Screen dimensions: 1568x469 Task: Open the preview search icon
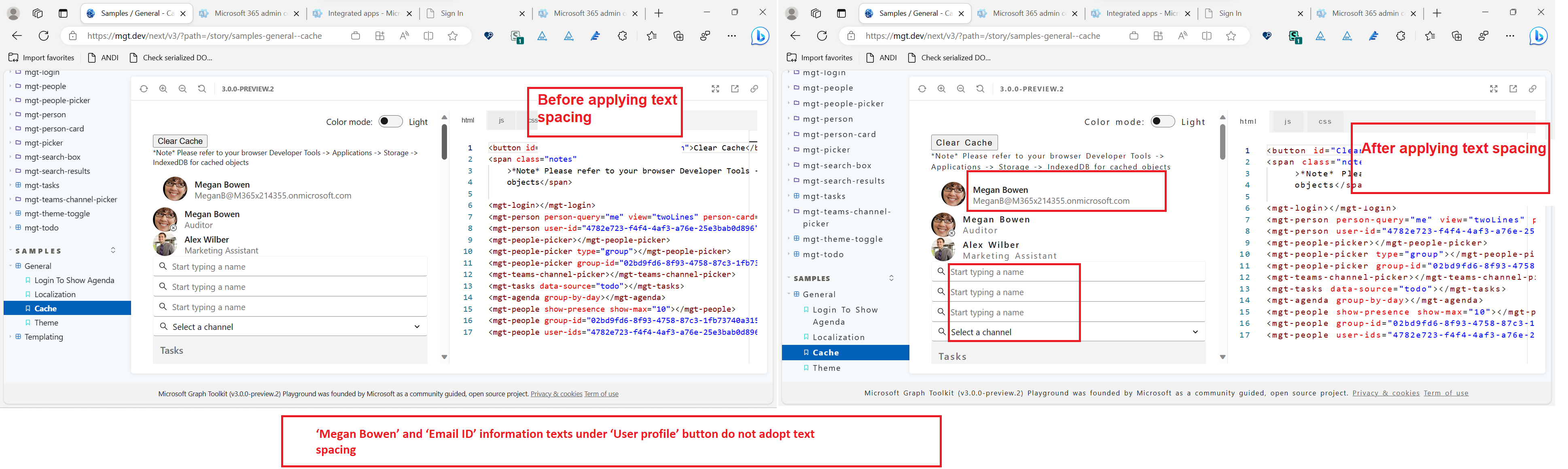pyautogui.click(x=202, y=88)
